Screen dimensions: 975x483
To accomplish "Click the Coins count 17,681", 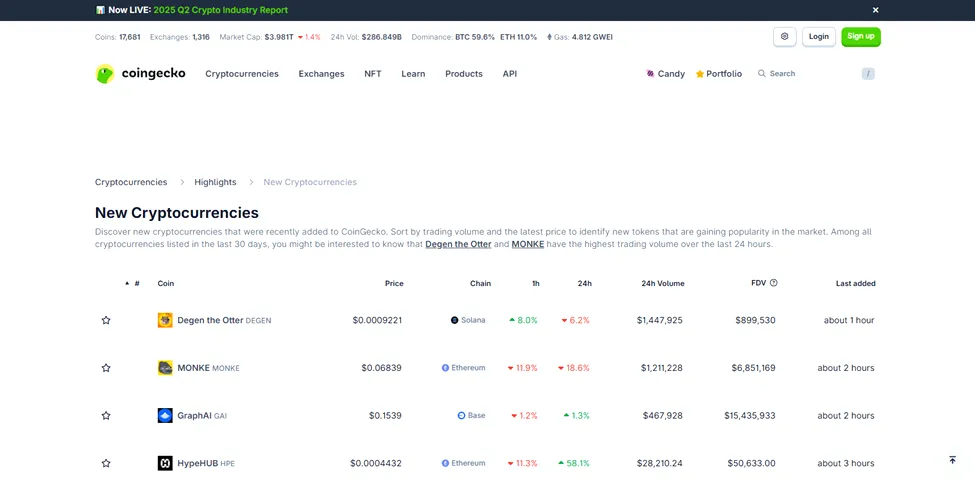I will click(x=130, y=37).
